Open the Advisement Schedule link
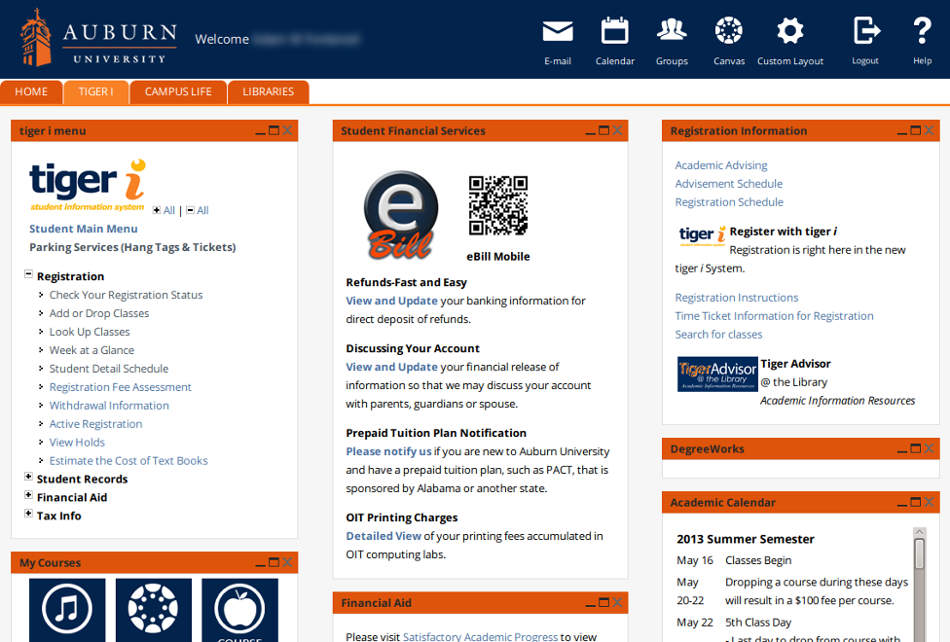The image size is (950, 642). pyautogui.click(x=729, y=184)
